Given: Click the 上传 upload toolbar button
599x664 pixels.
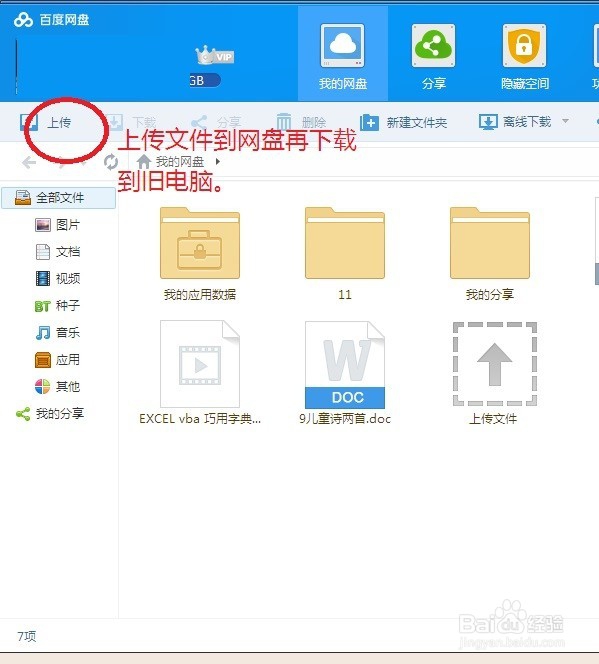Looking at the screenshot, I should (x=46, y=123).
